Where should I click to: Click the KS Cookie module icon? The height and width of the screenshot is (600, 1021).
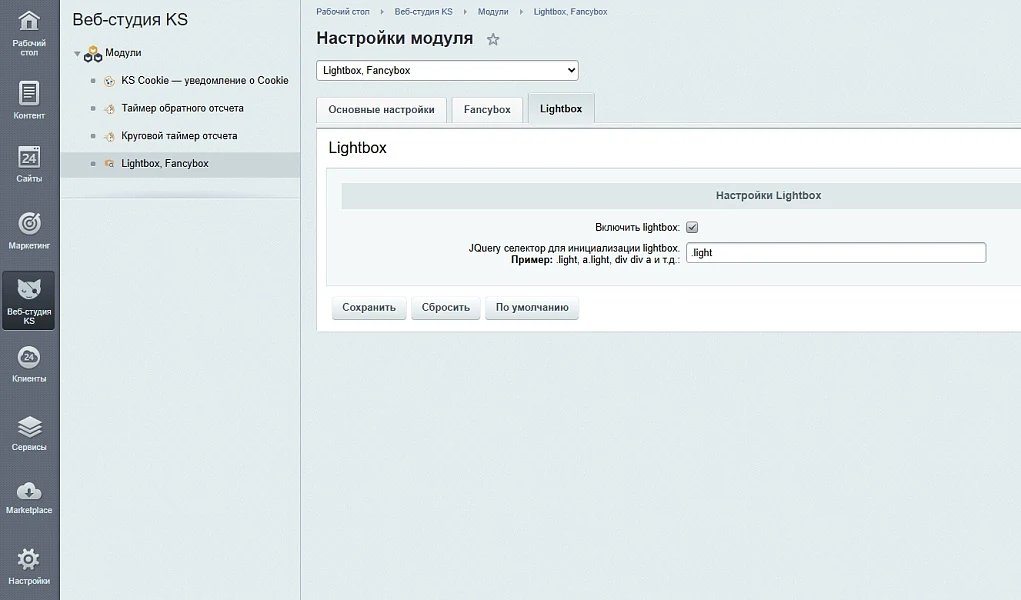click(x=109, y=81)
